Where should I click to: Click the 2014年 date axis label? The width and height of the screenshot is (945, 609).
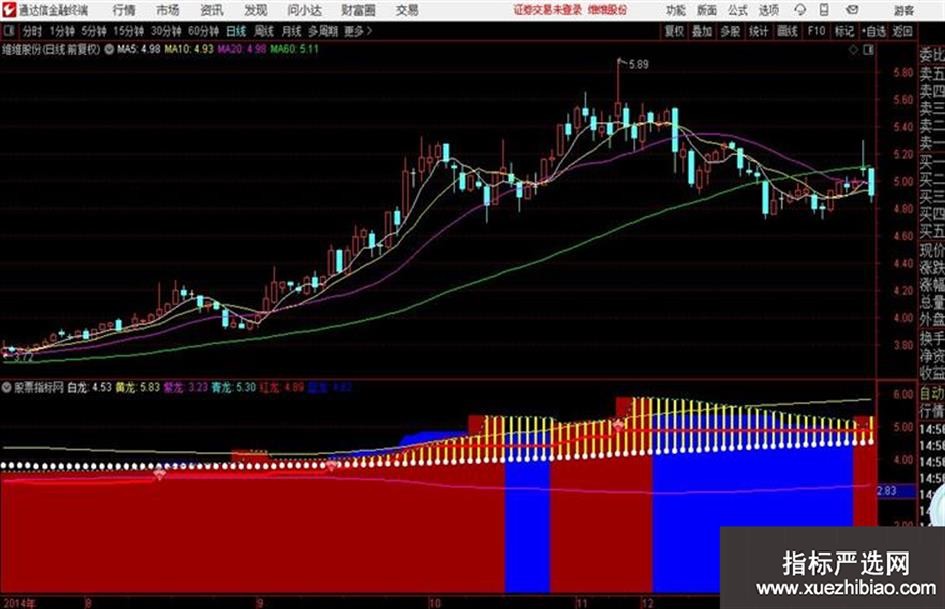(19, 603)
